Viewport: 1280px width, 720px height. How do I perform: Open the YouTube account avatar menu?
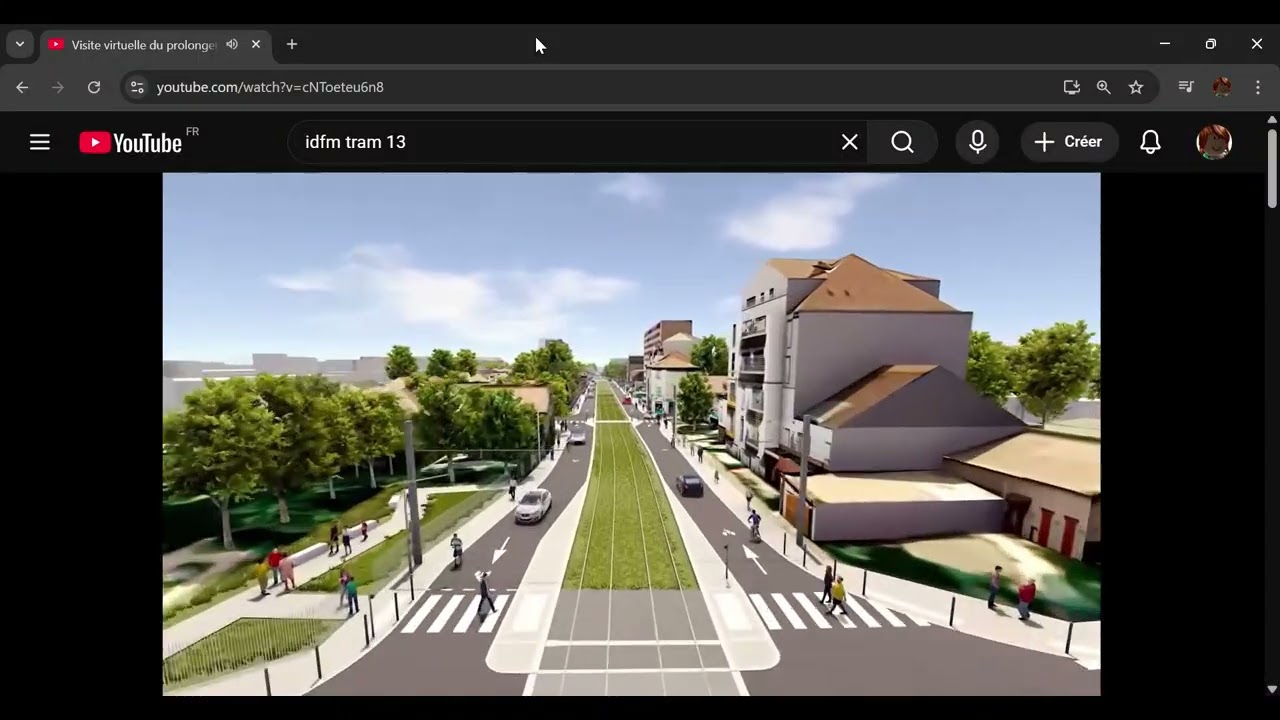pos(1214,142)
